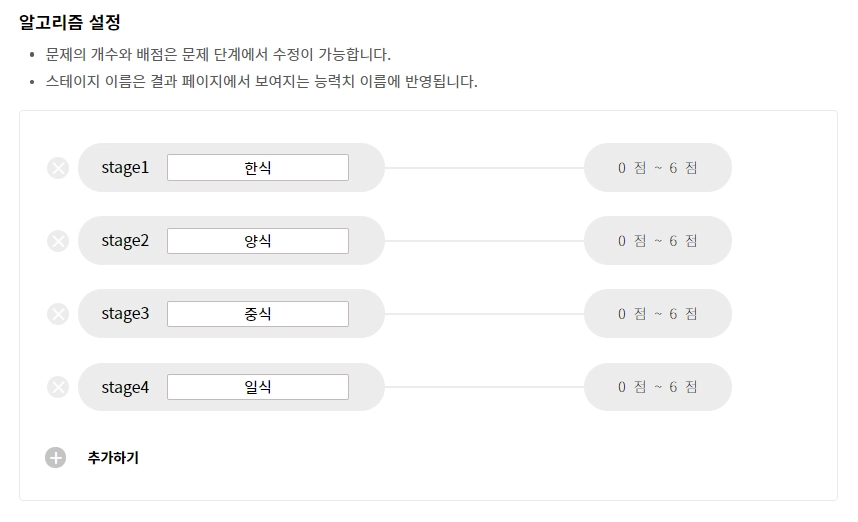
Task: Click the stage1 score range pill
Action: pos(657,168)
